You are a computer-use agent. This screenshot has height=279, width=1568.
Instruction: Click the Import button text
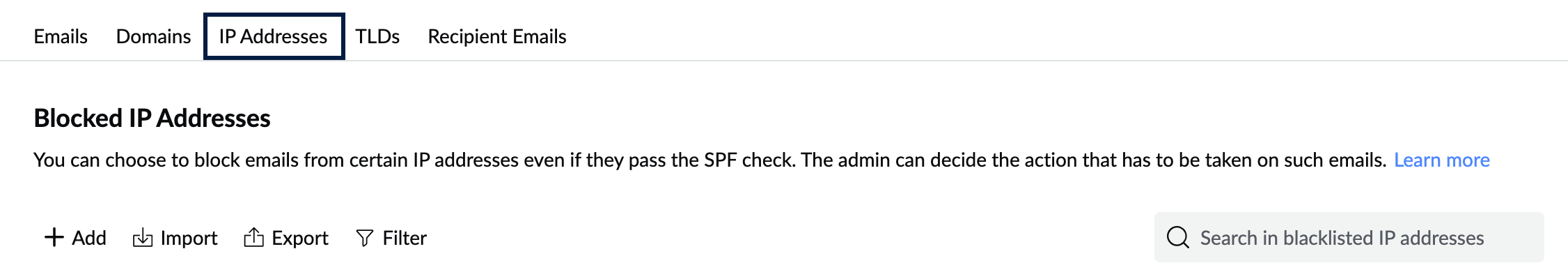pos(189,238)
